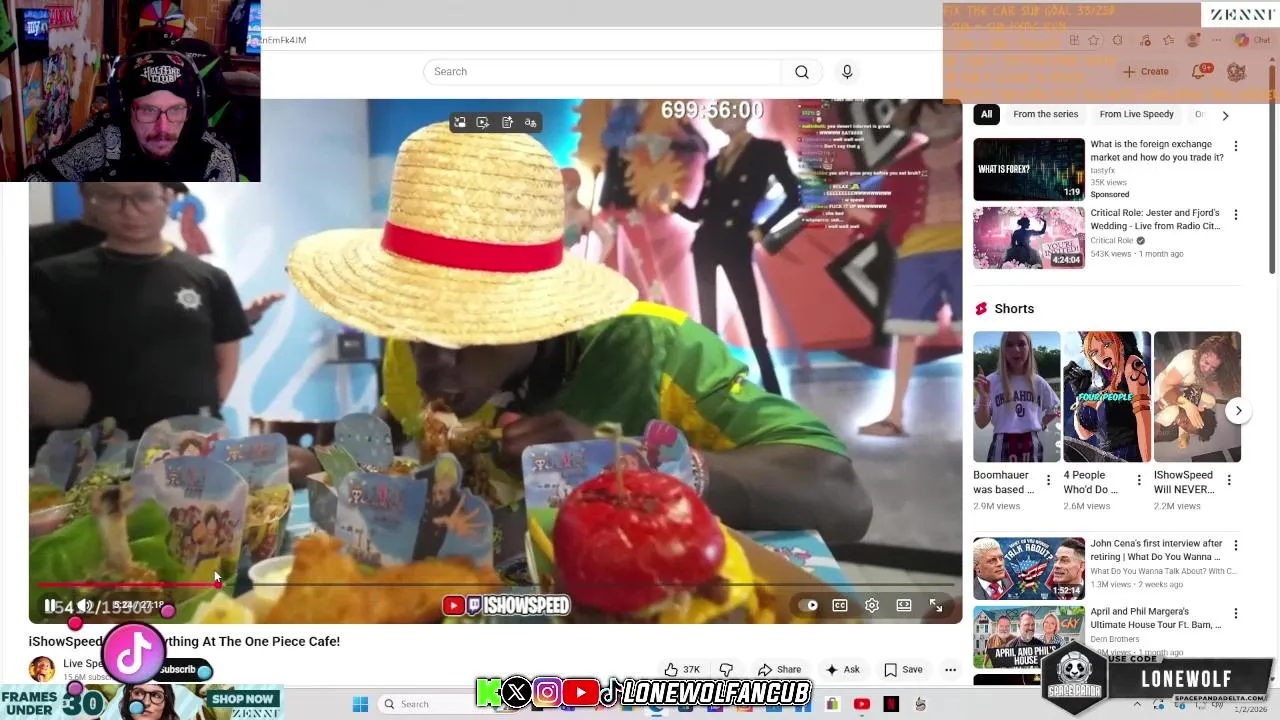Select the From Live Speedy chip
The width and height of the screenshot is (1280, 720).
coord(1136,114)
